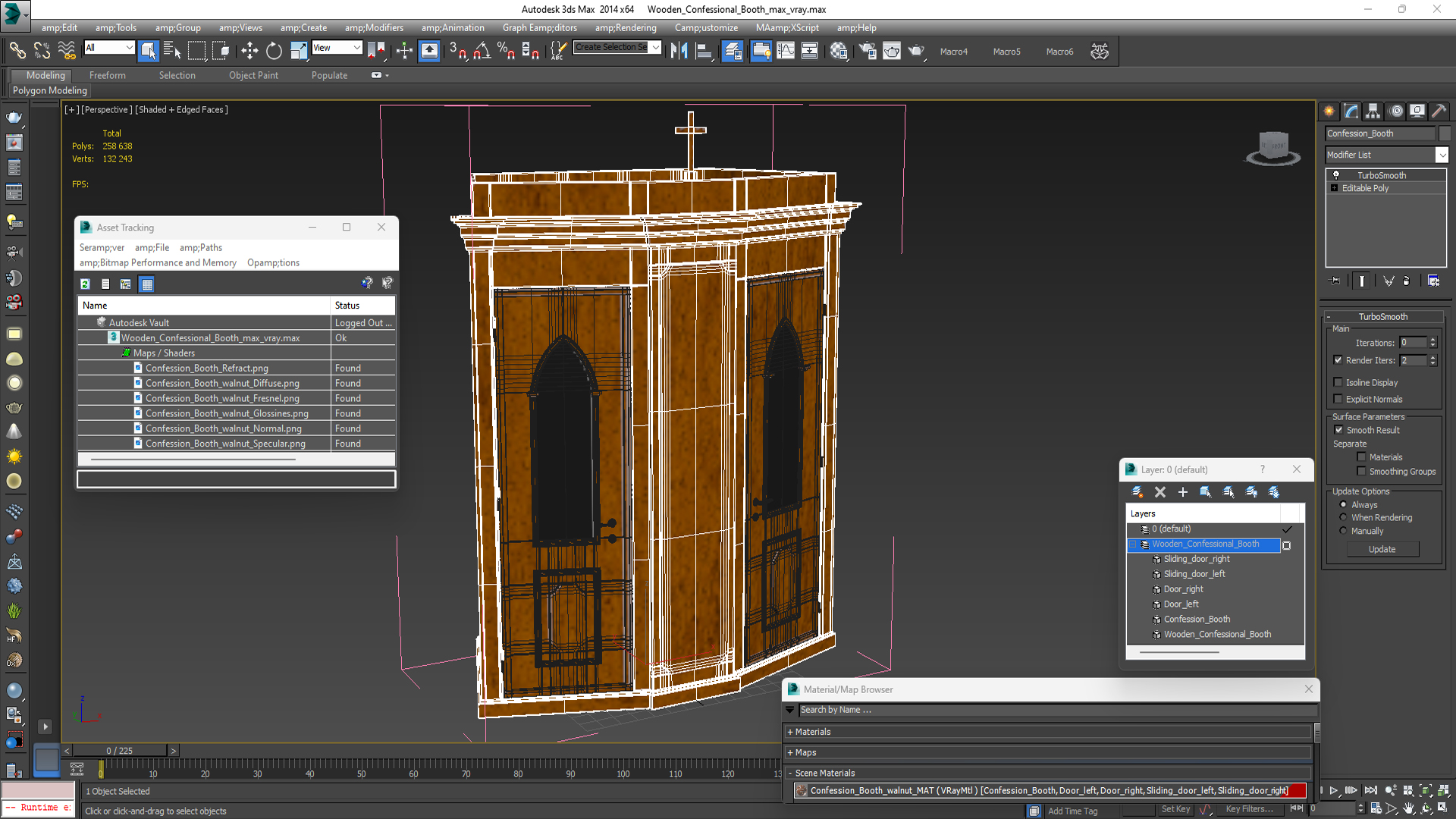Toggle Show End Result under modifier stack
This screenshot has width=1456, height=819.
pos(1362,281)
